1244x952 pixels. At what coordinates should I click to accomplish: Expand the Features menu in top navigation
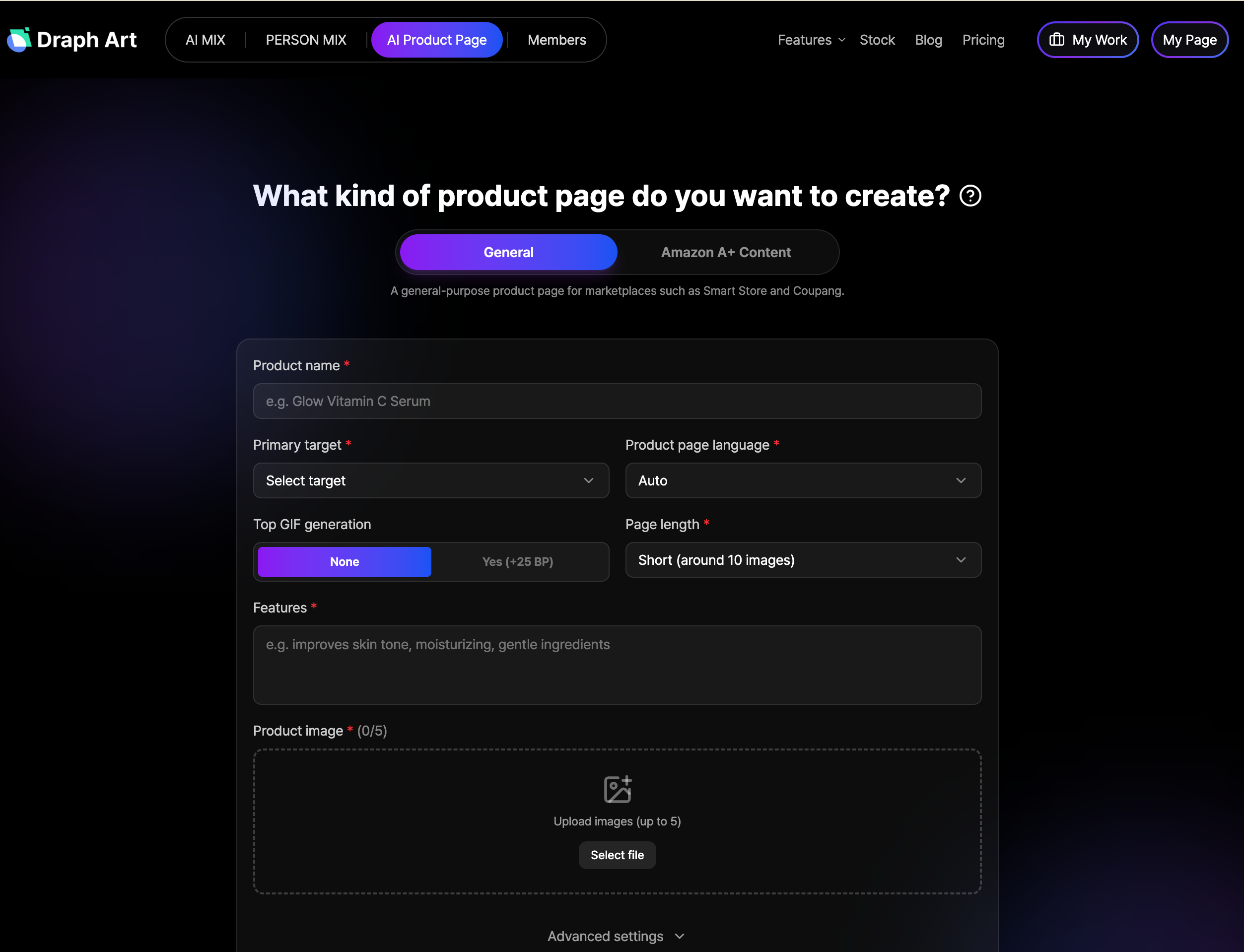point(811,40)
